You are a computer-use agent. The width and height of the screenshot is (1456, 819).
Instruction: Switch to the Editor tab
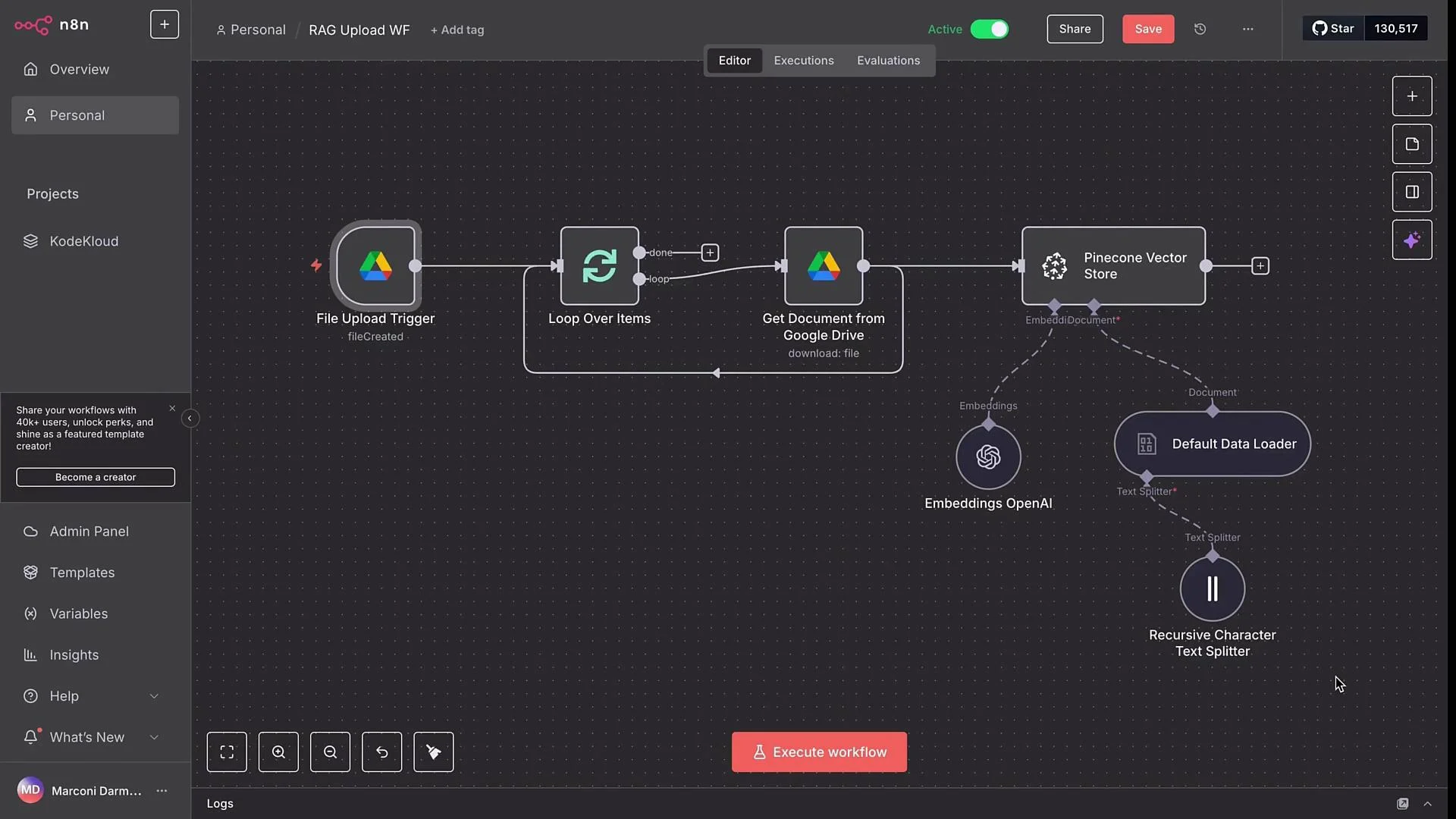(734, 61)
